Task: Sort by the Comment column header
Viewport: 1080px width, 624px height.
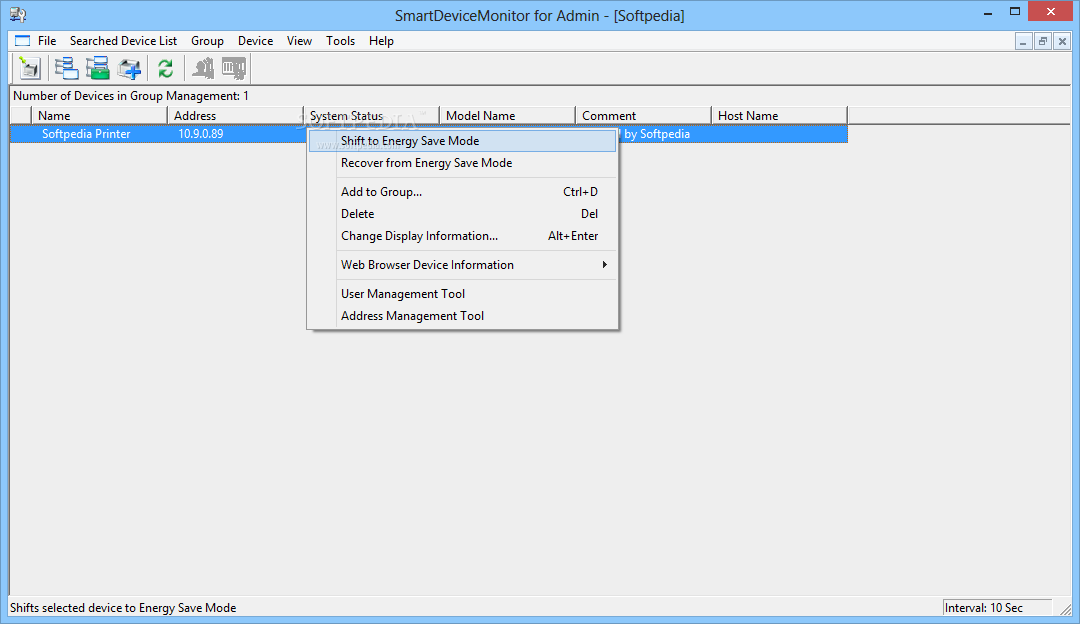Action: coord(643,116)
